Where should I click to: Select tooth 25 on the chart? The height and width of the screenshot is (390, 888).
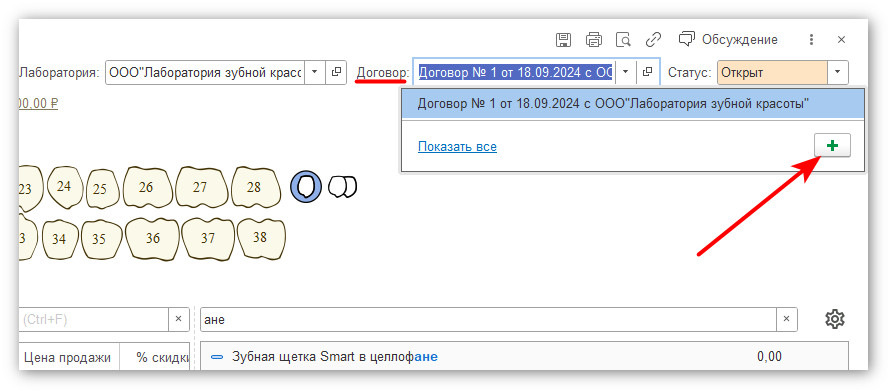click(103, 189)
